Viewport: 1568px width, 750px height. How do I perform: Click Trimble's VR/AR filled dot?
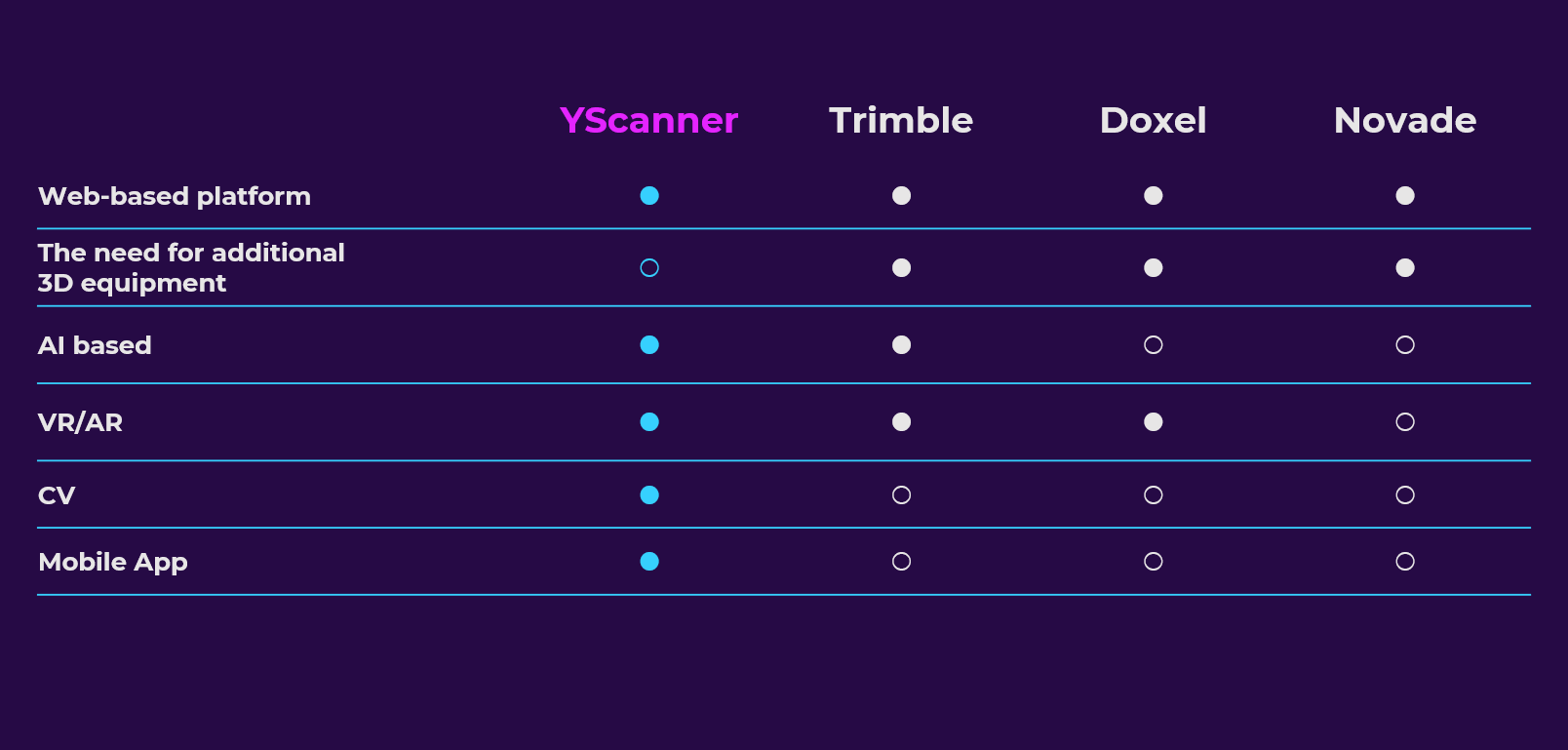tap(901, 422)
